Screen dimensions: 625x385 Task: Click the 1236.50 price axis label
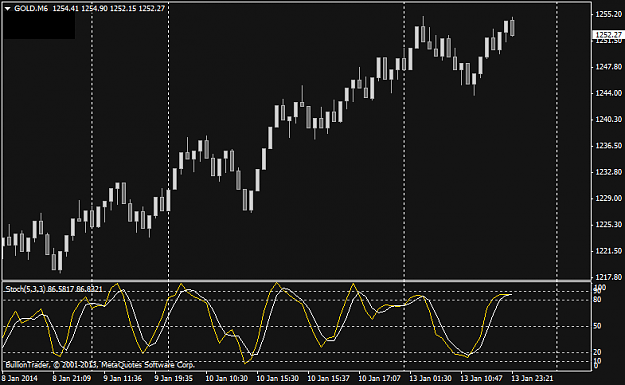pyautogui.click(x=608, y=146)
